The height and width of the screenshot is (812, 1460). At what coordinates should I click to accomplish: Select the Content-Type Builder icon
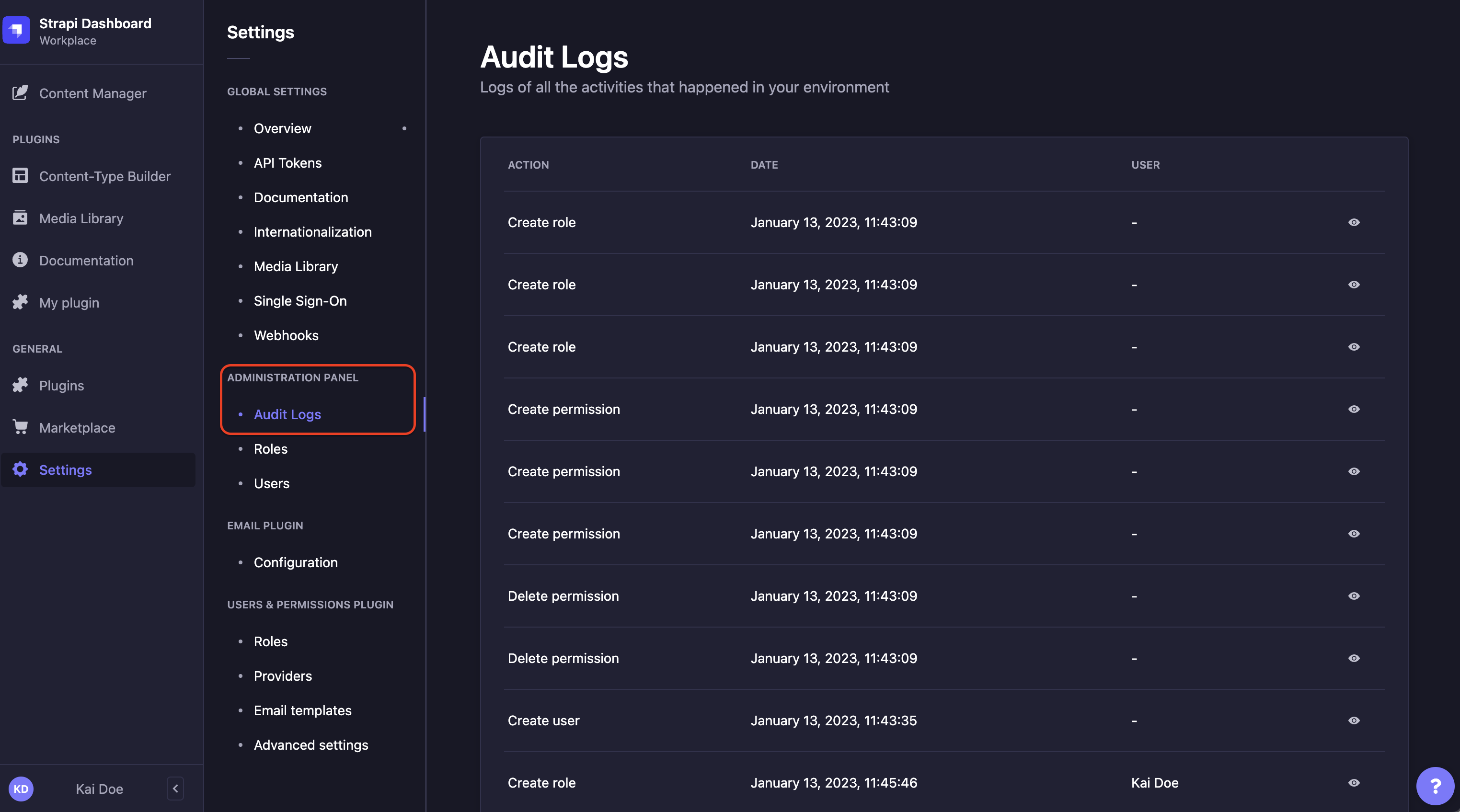click(x=21, y=176)
